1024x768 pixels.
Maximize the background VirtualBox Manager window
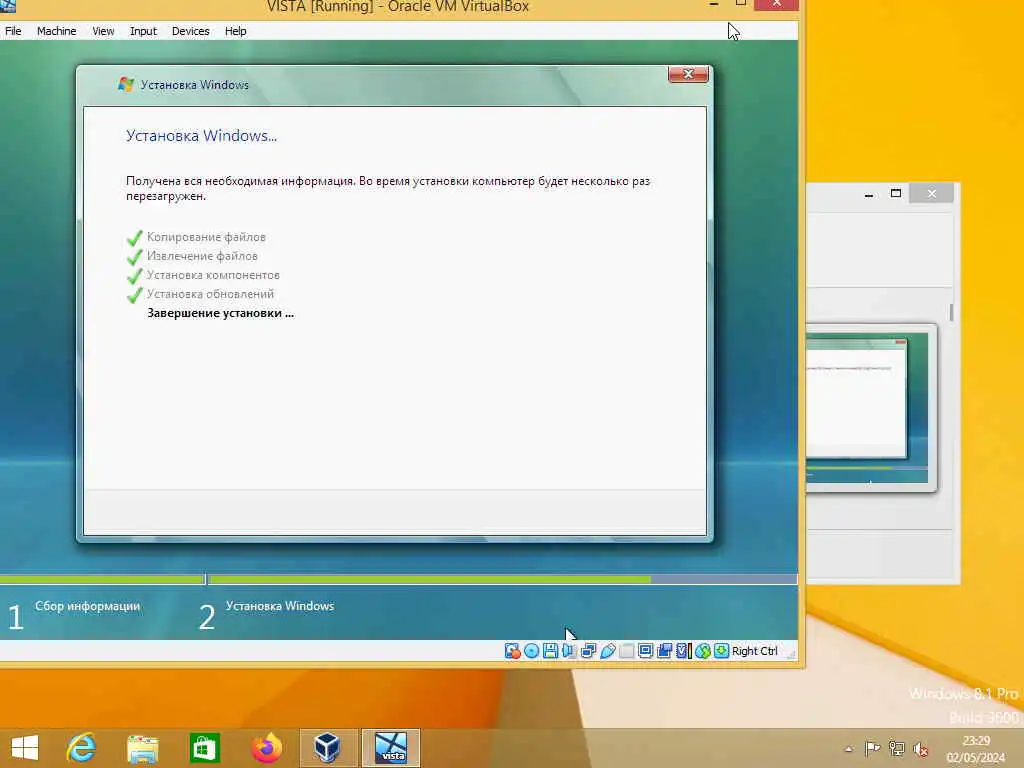click(x=895, y=193)
